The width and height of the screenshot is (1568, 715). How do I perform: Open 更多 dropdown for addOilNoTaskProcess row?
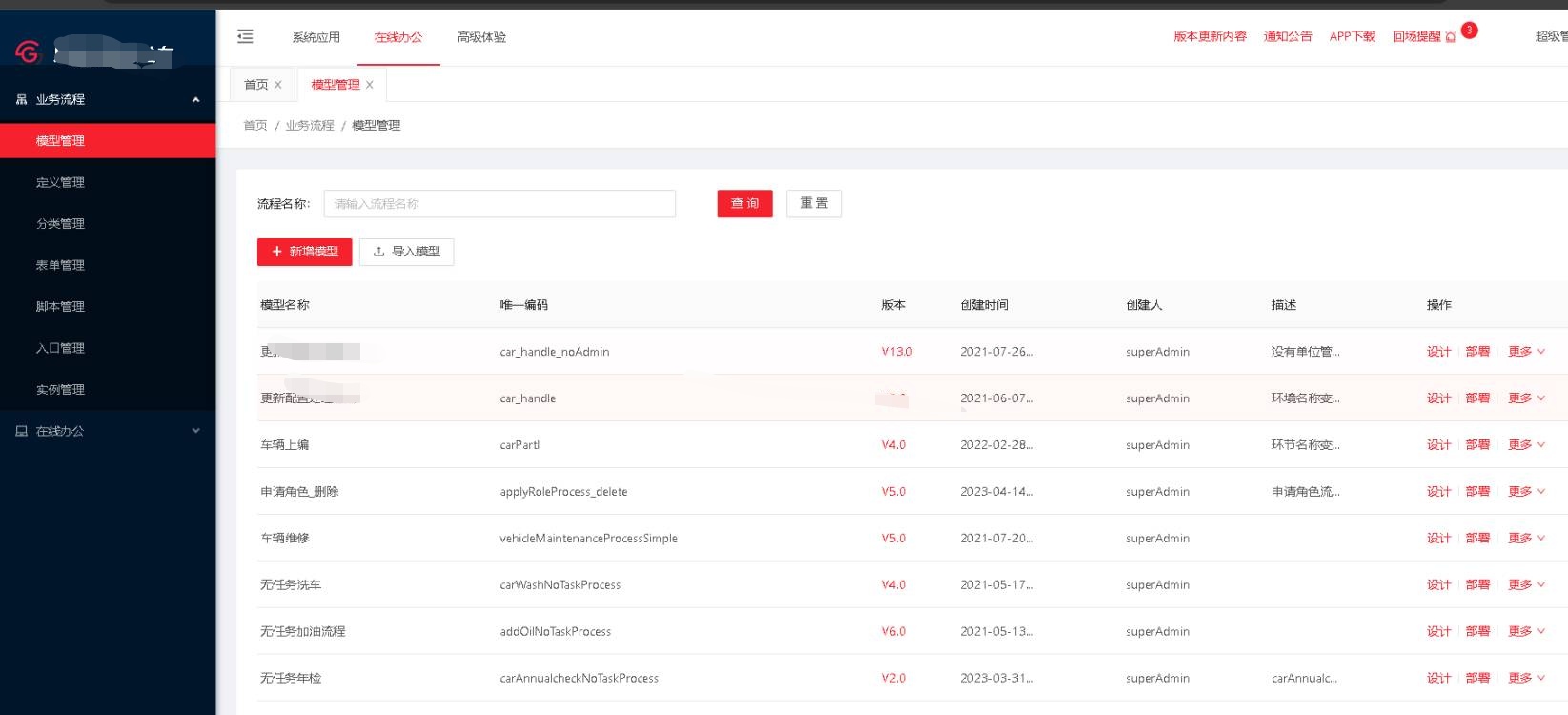(x=1526, y=632)
